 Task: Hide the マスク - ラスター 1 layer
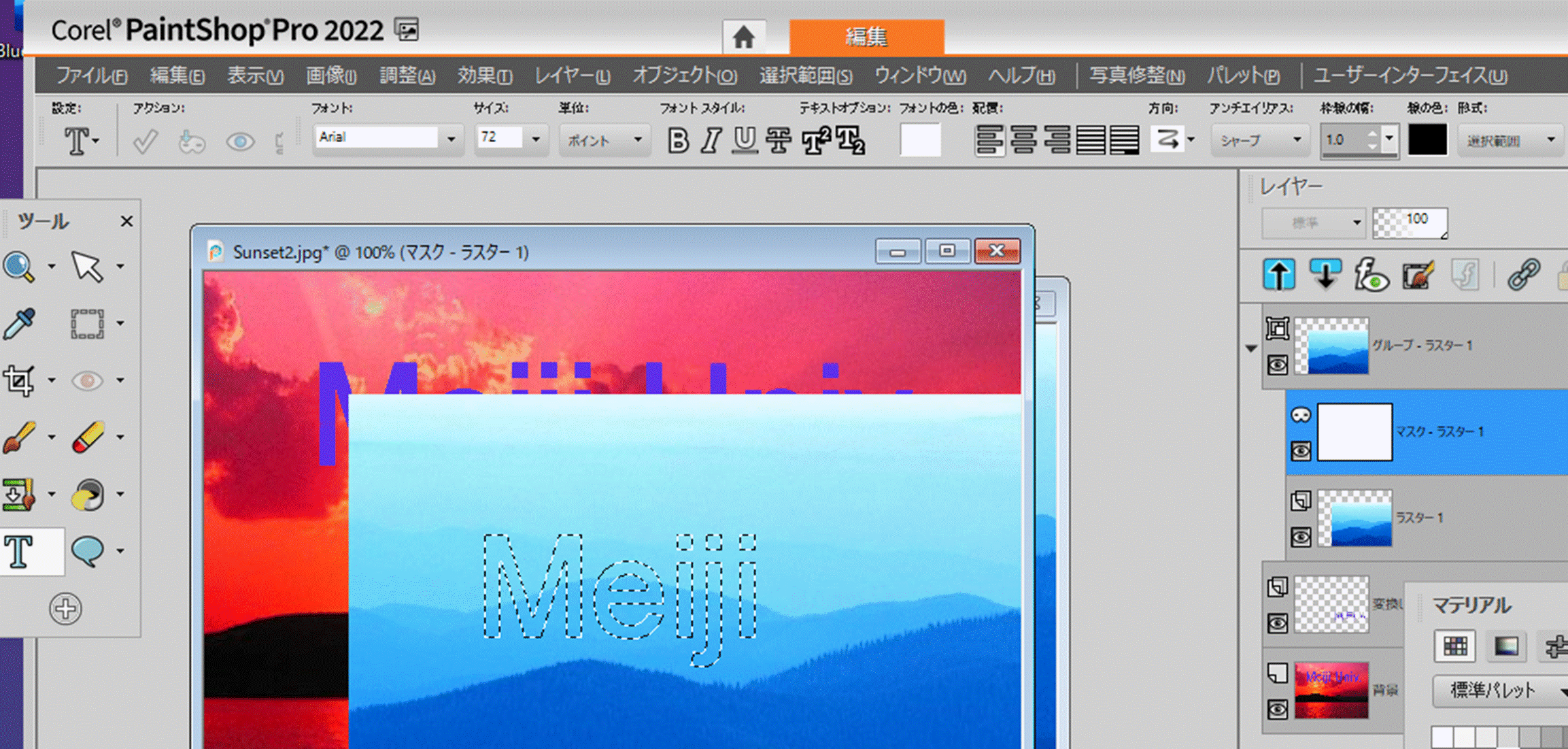click(1301, 451)
